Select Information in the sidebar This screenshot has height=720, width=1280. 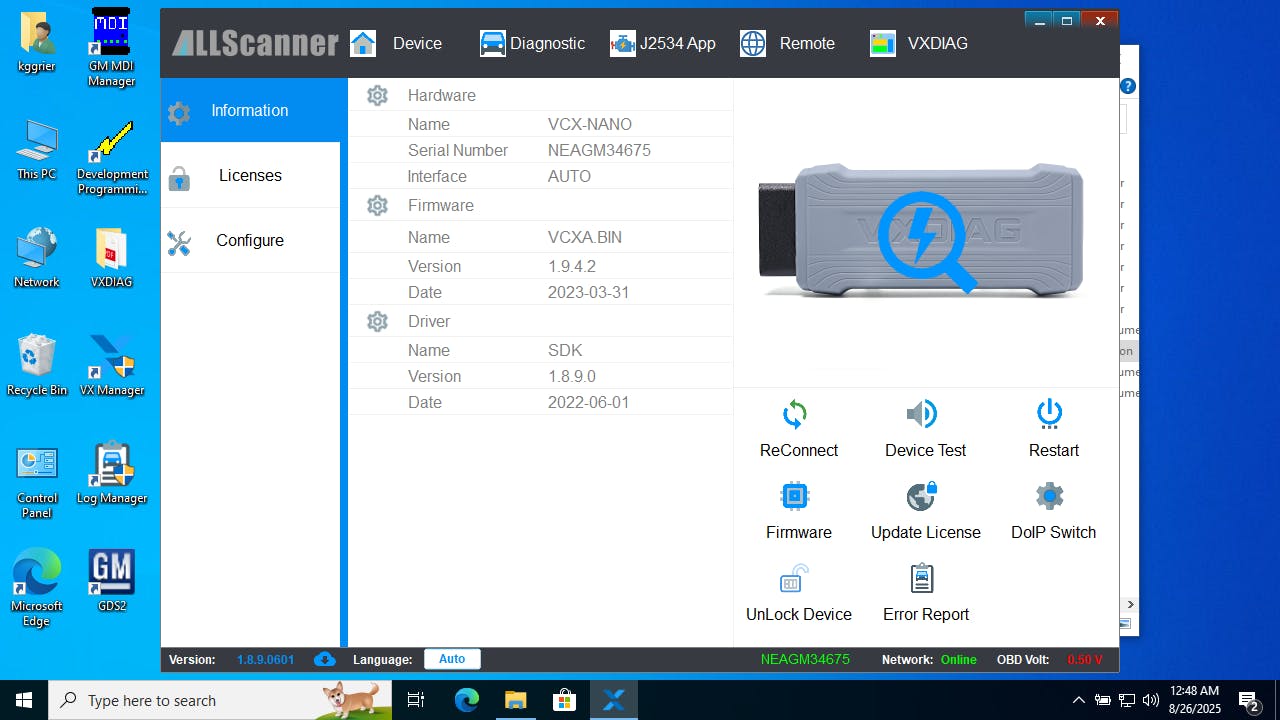(x=250, y=110)
